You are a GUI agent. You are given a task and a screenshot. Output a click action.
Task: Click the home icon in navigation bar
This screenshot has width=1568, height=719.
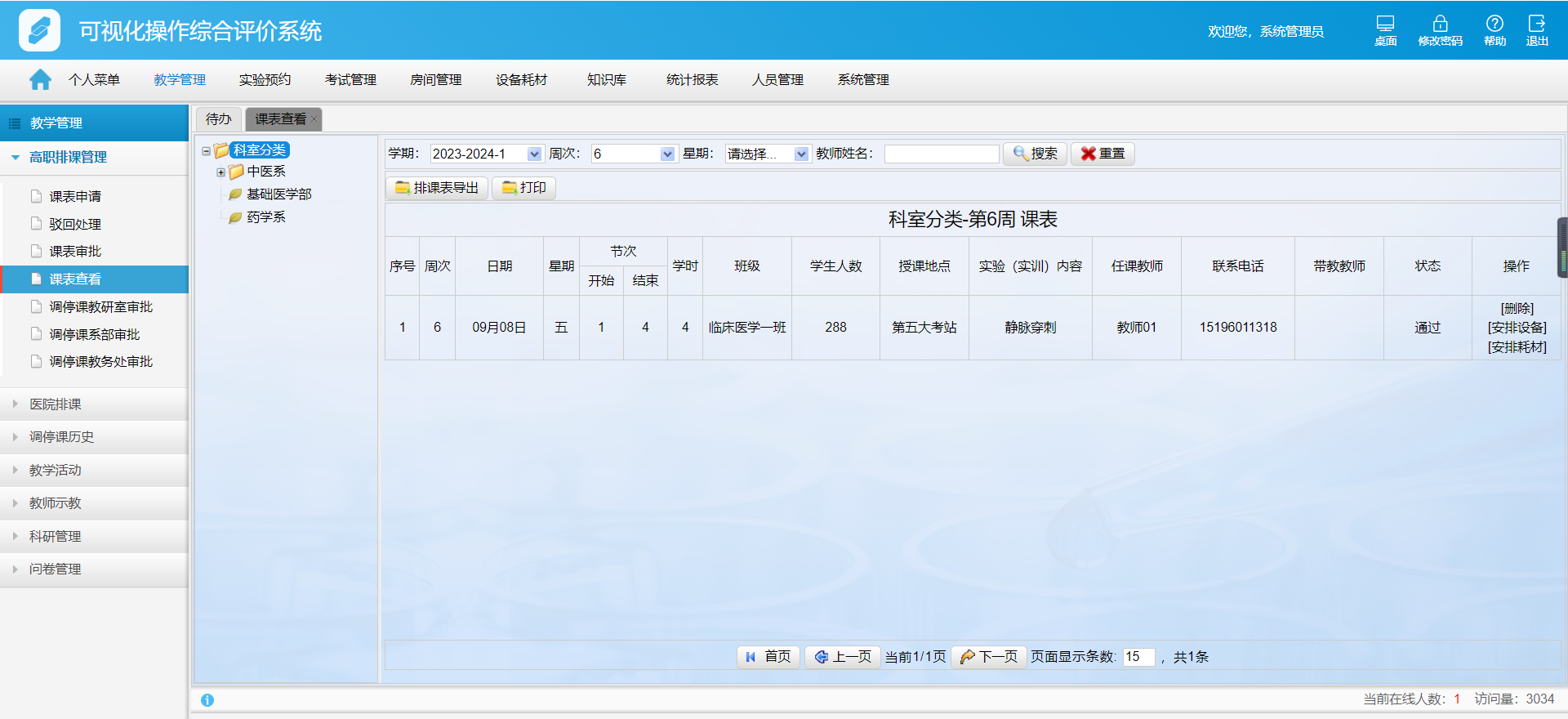point(40,79)
